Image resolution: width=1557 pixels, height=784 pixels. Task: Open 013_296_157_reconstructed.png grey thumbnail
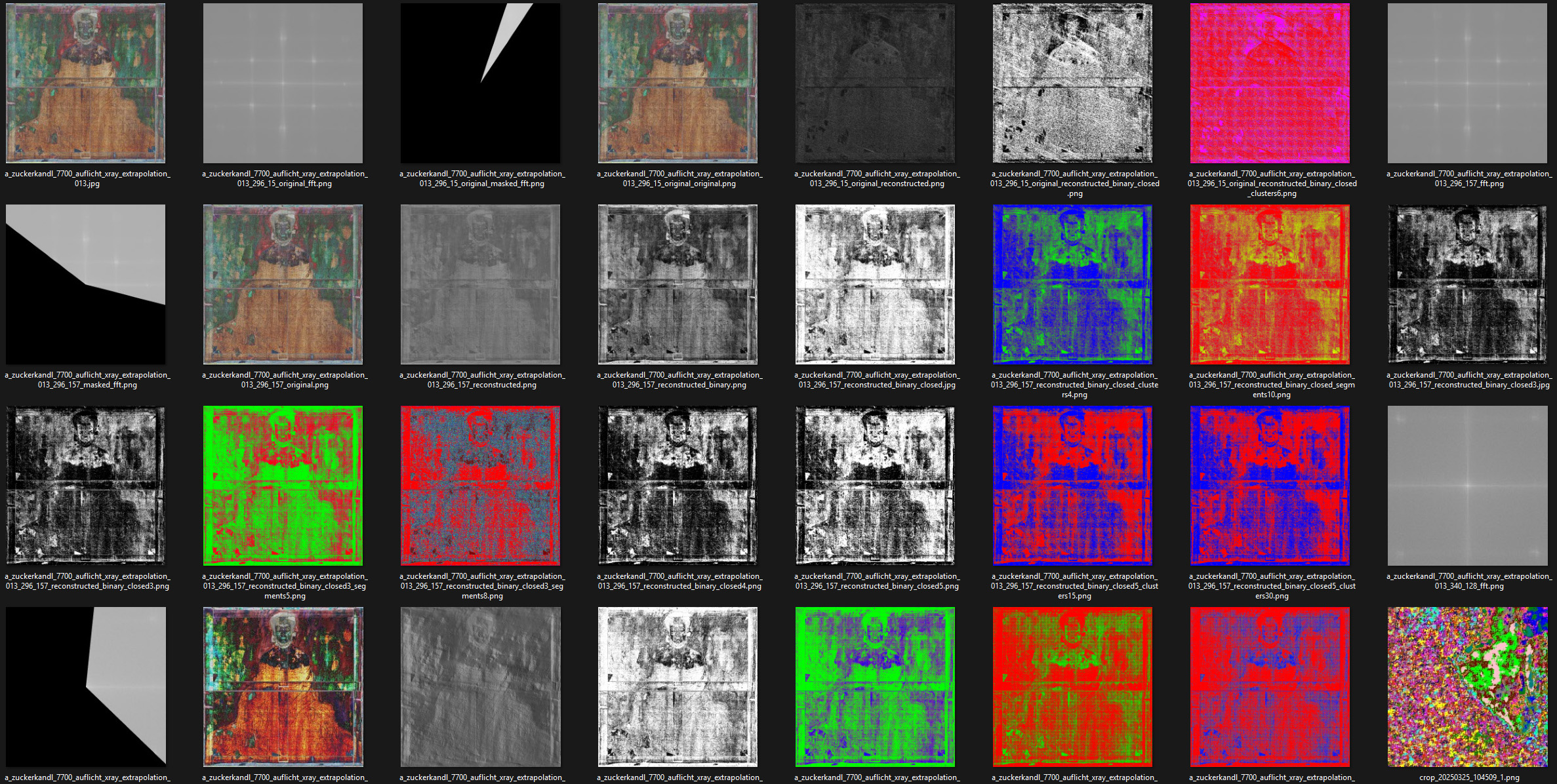tap(480, 284)
